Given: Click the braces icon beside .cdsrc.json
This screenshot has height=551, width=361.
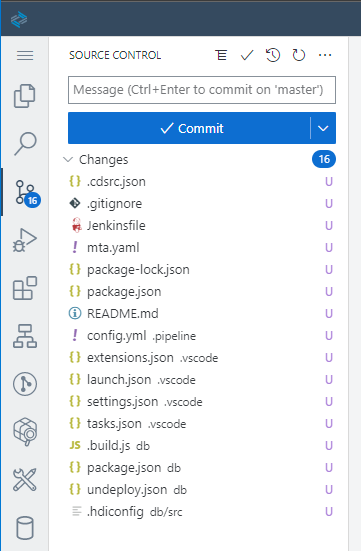Looking at the screenshot, I should 75,181.
